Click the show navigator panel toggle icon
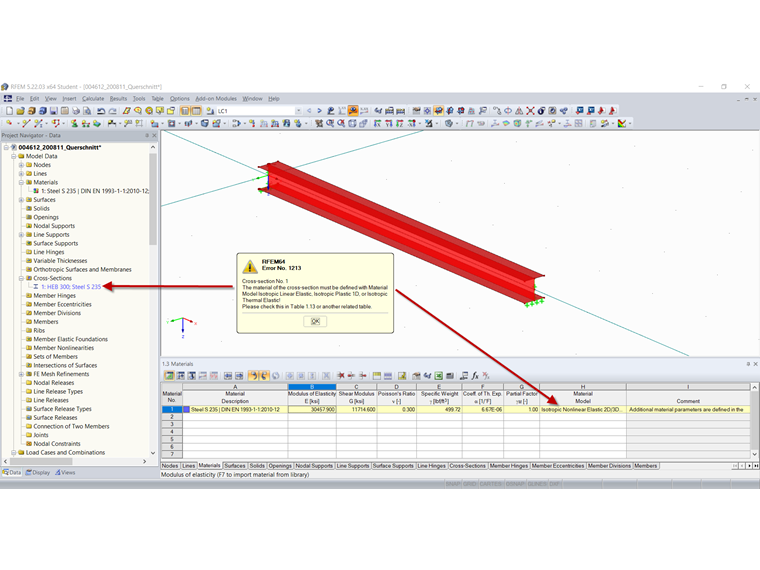760x570 pixels. [185, 111]
